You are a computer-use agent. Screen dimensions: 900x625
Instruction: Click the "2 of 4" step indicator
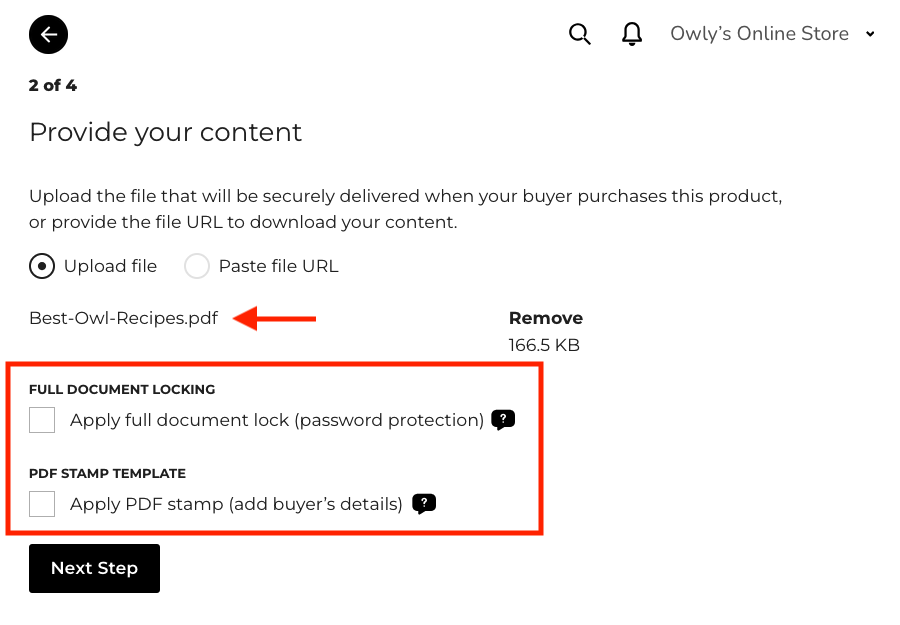click(x=53, y=85)
